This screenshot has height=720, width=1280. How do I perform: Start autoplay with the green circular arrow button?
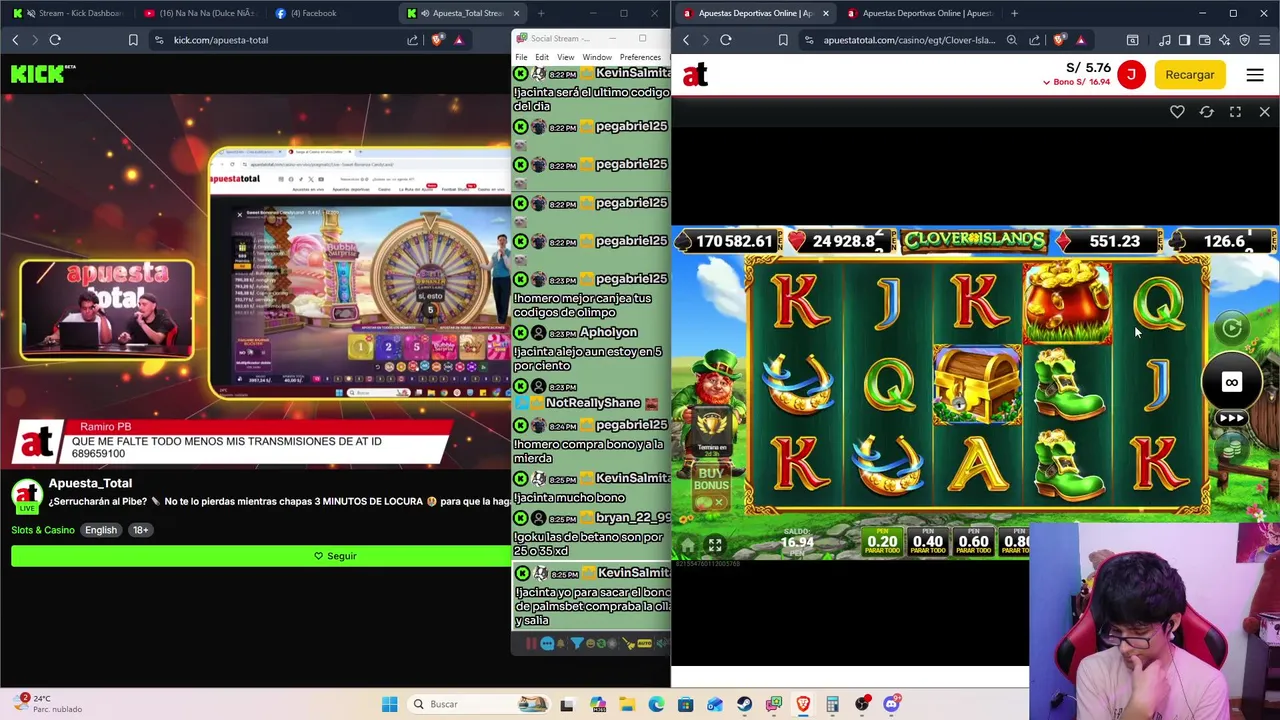(x=1232, y=327)
